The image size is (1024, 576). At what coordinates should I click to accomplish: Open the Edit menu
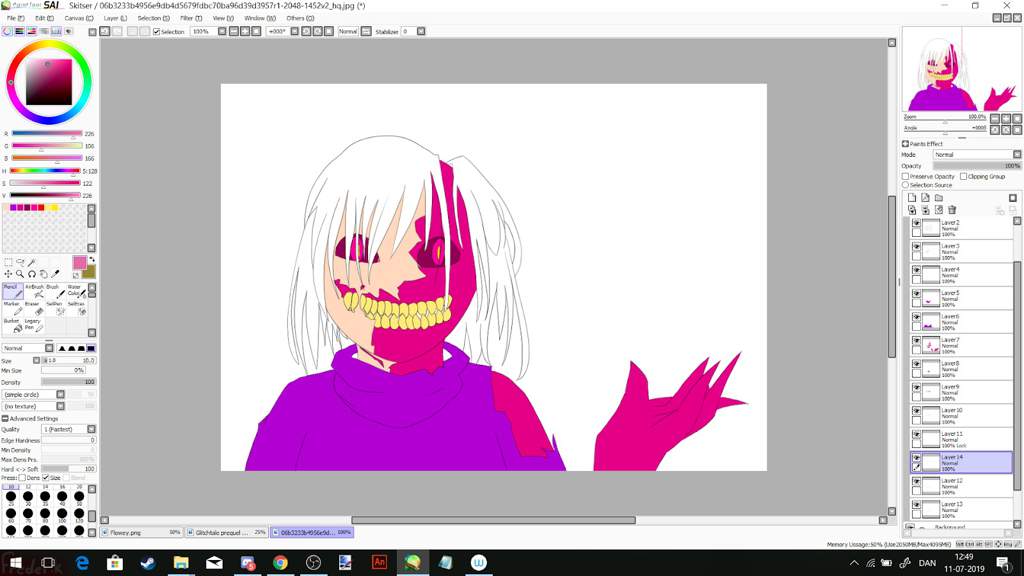tap(44, 18)
